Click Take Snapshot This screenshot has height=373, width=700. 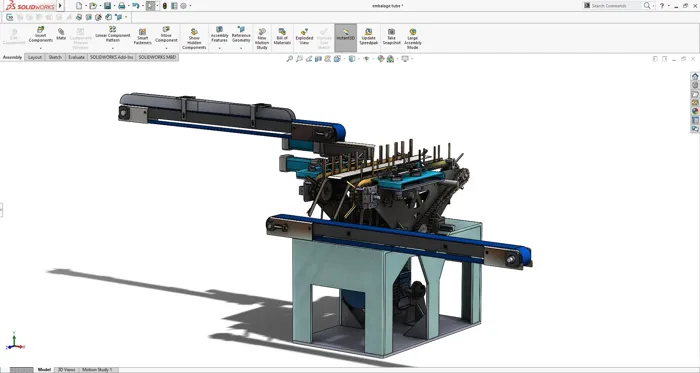(391, 37)
